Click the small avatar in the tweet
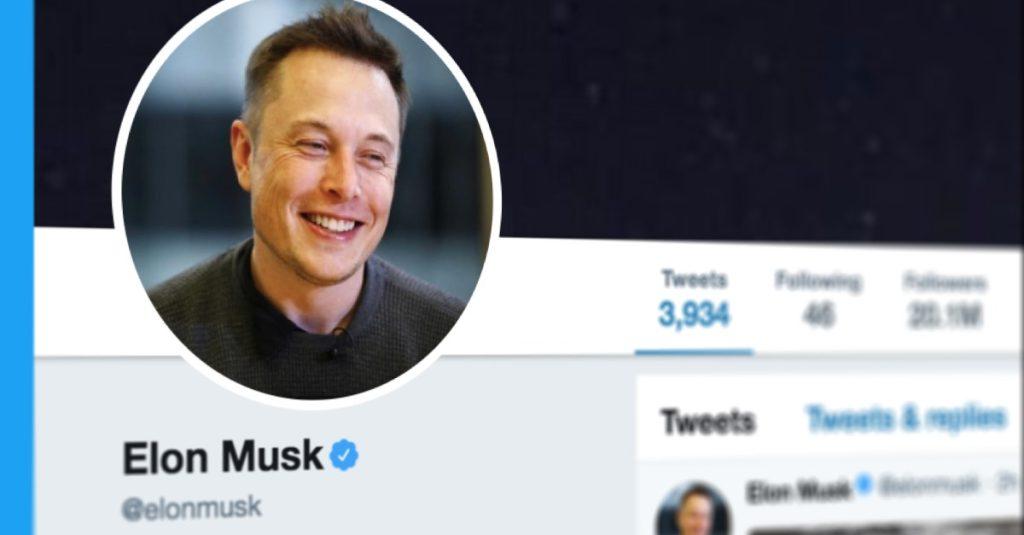The image size is (1024, 535). (694, 511)
